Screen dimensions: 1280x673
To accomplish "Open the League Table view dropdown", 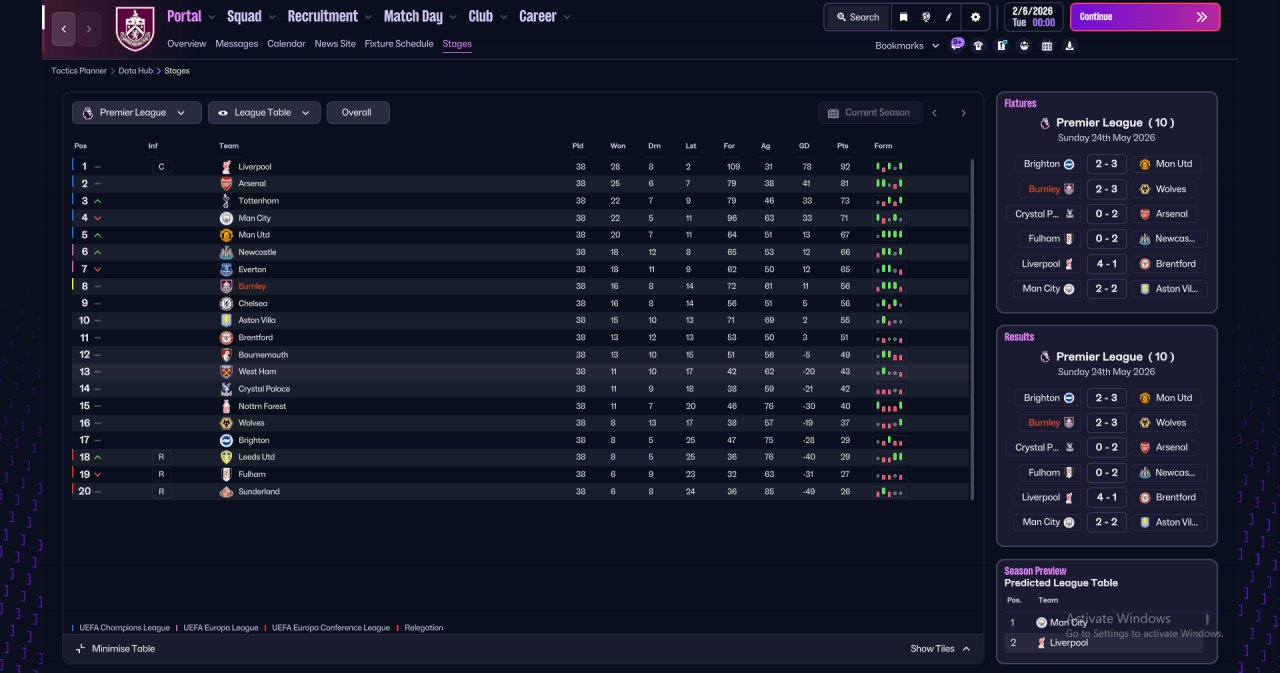I will [265, 113].
